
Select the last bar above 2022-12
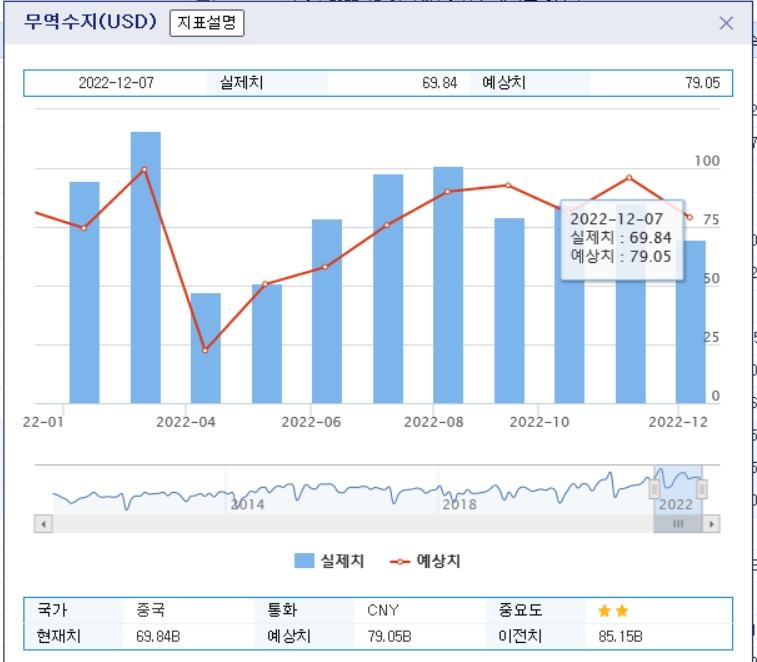[691, 322]
